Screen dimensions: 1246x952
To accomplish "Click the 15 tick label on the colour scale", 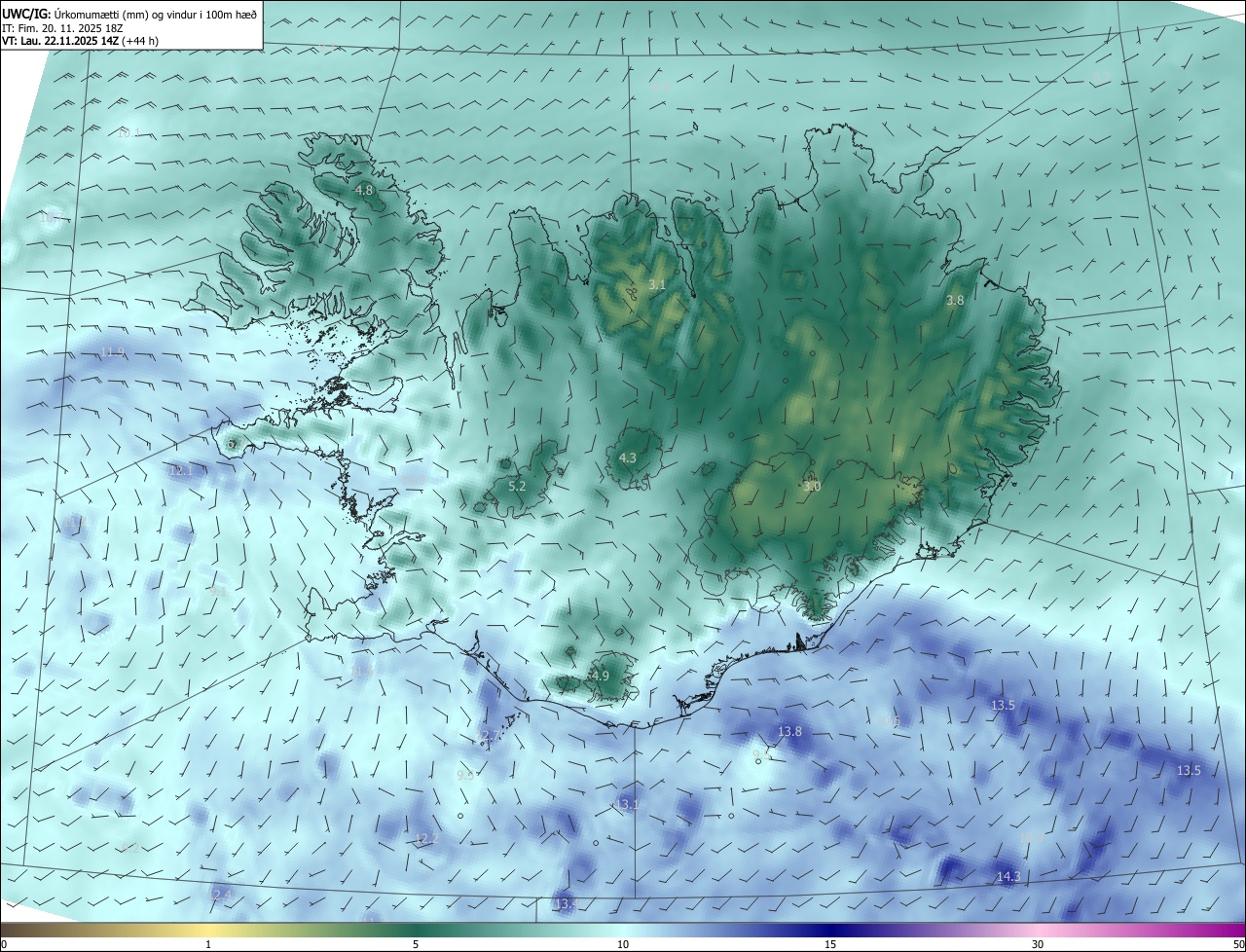I will pyautogui.click(x=830, y=944).
